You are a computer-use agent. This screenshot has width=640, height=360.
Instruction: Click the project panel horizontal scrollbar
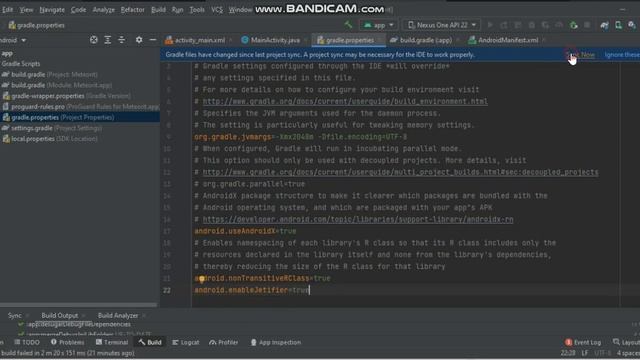point(78,305)
